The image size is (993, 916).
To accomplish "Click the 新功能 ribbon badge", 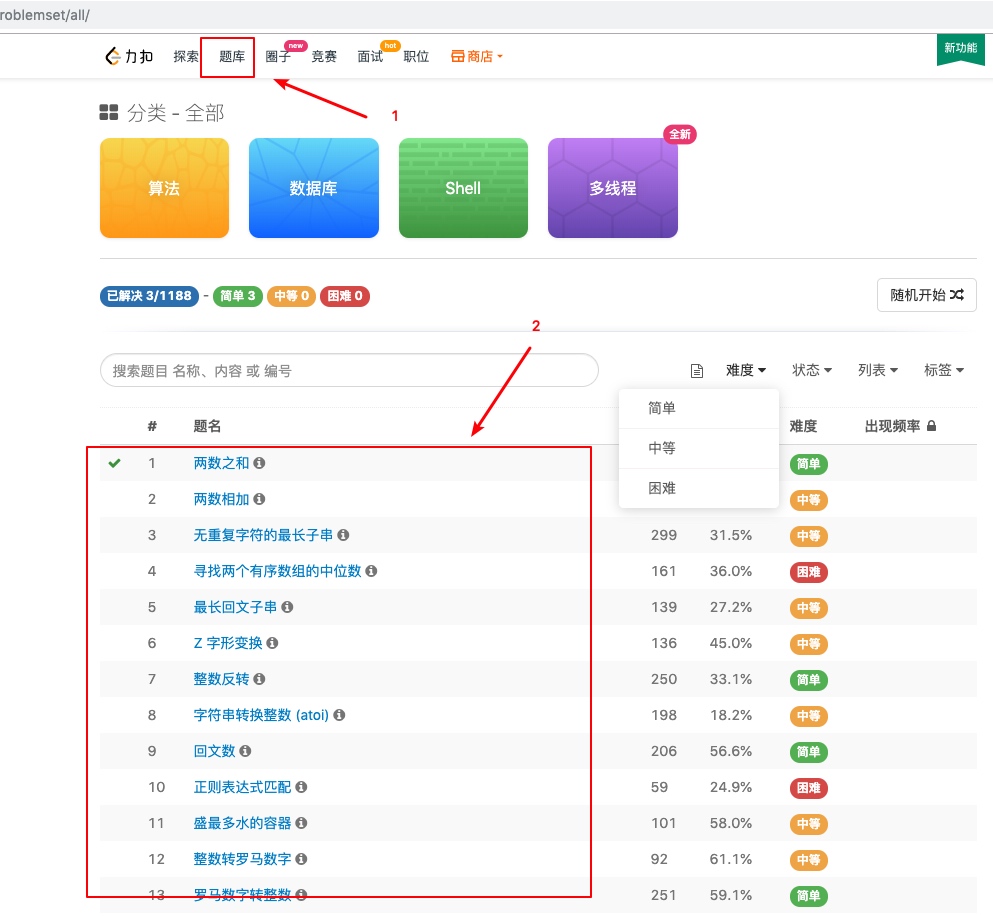I will pos(960,49).
